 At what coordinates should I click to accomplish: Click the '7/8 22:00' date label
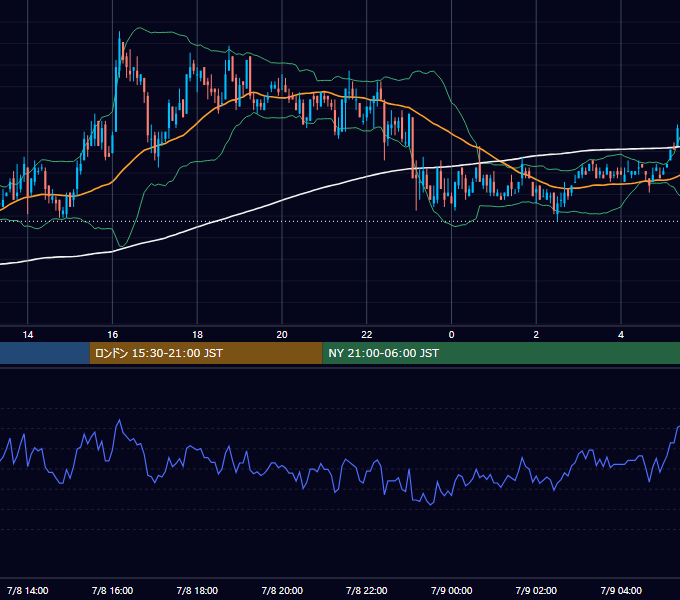pos(367,590)
